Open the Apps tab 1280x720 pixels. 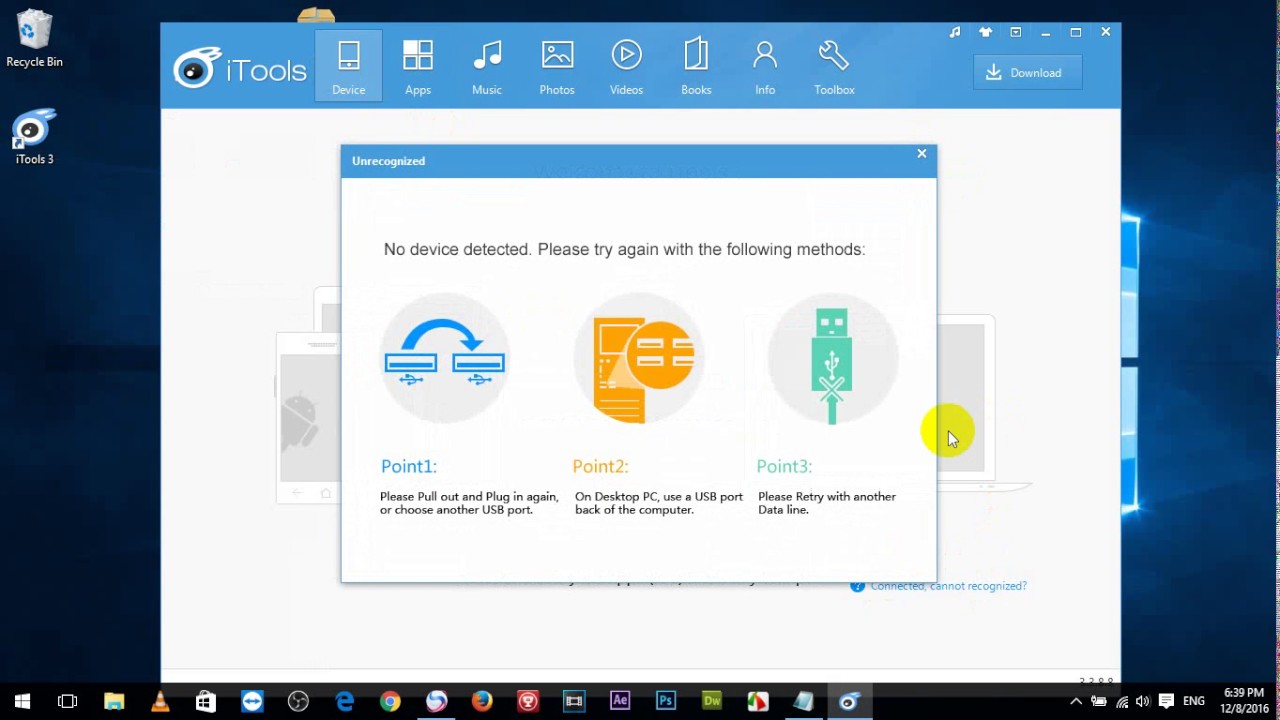[418, 66]
